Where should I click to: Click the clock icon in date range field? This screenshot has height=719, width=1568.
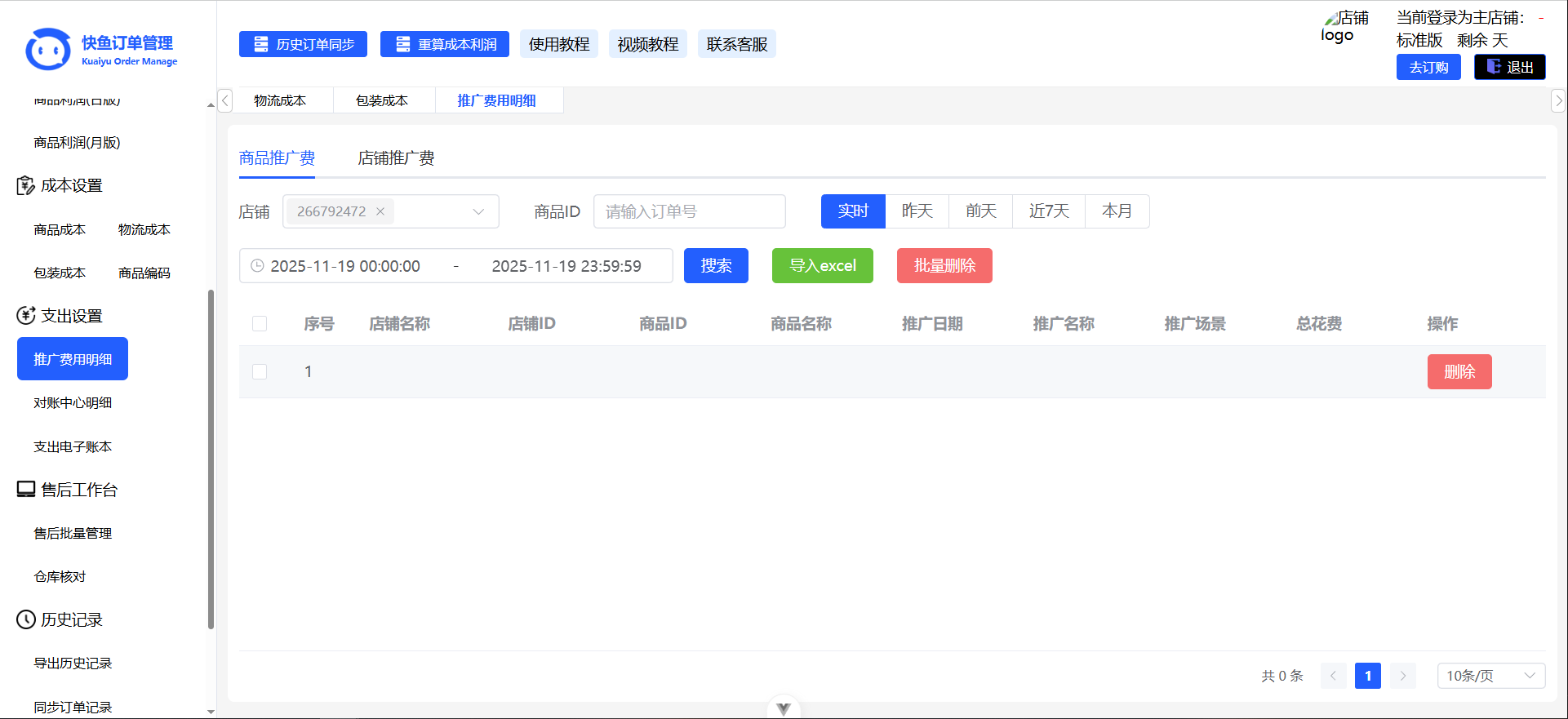click(x=257, y=266)
